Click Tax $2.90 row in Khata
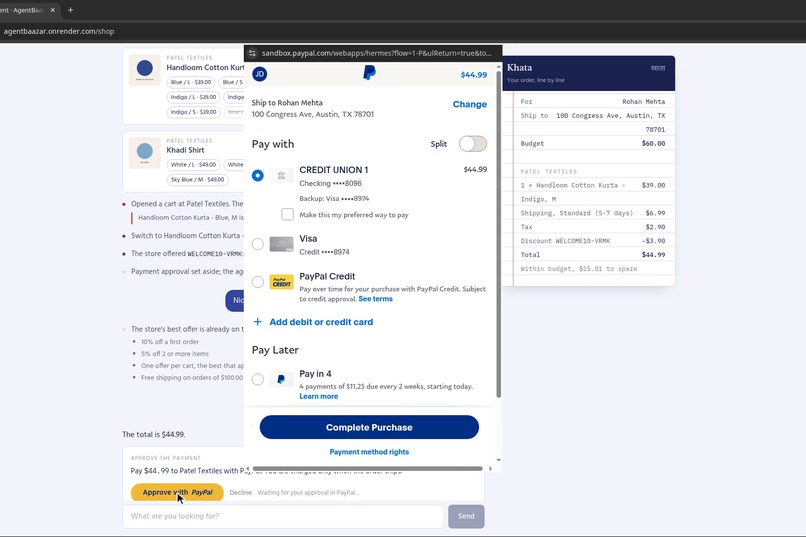Viewport: 806px width, 537px height. point(593,227)
